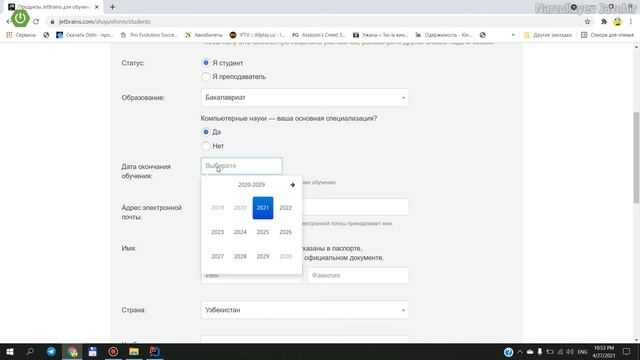Open Telegram from the taskbar
Image resolution: width=640 pixels, height=360 pixels.
click(51, 351)
